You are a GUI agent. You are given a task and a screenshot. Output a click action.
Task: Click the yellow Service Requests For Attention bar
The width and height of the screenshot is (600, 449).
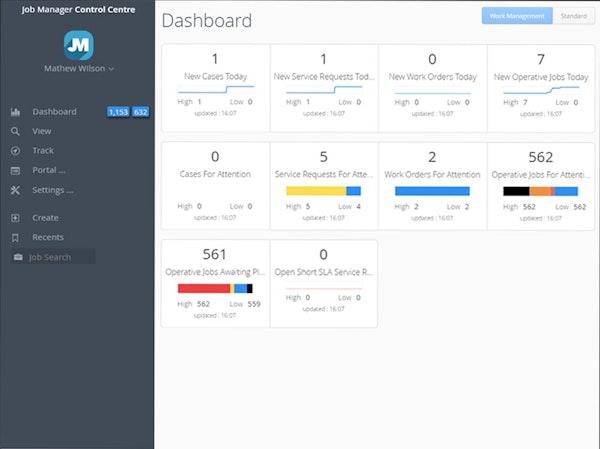click(x=315, y=191)
